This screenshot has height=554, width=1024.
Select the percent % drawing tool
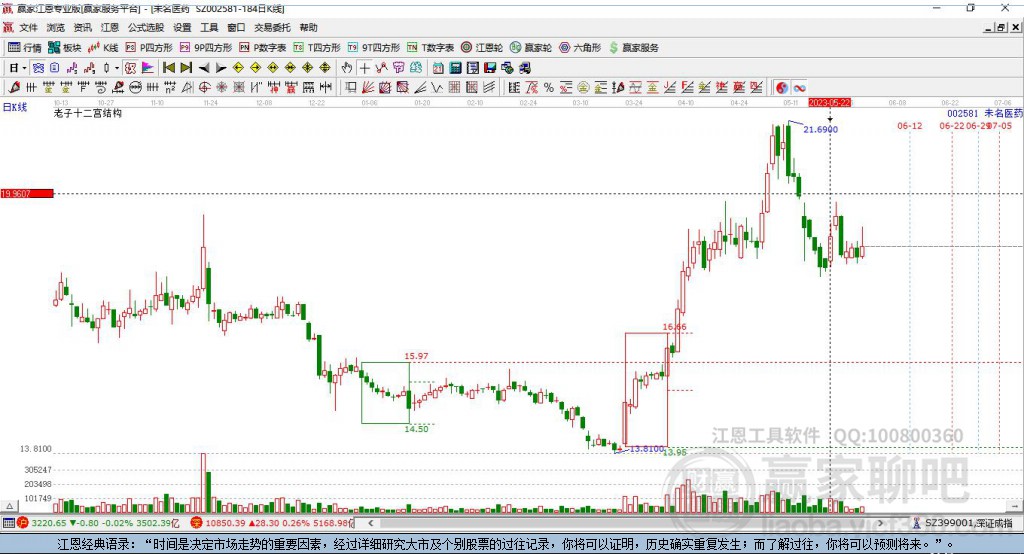(x=549, y=88)
